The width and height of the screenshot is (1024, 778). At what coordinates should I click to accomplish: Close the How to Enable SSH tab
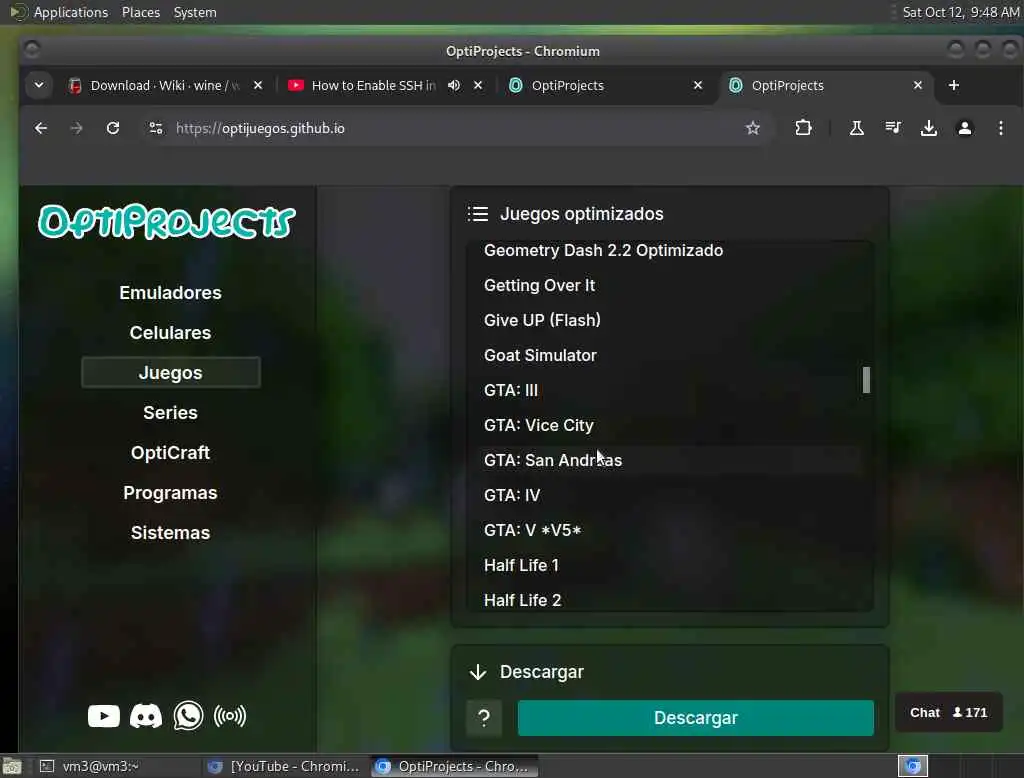(x=478, y=86)
